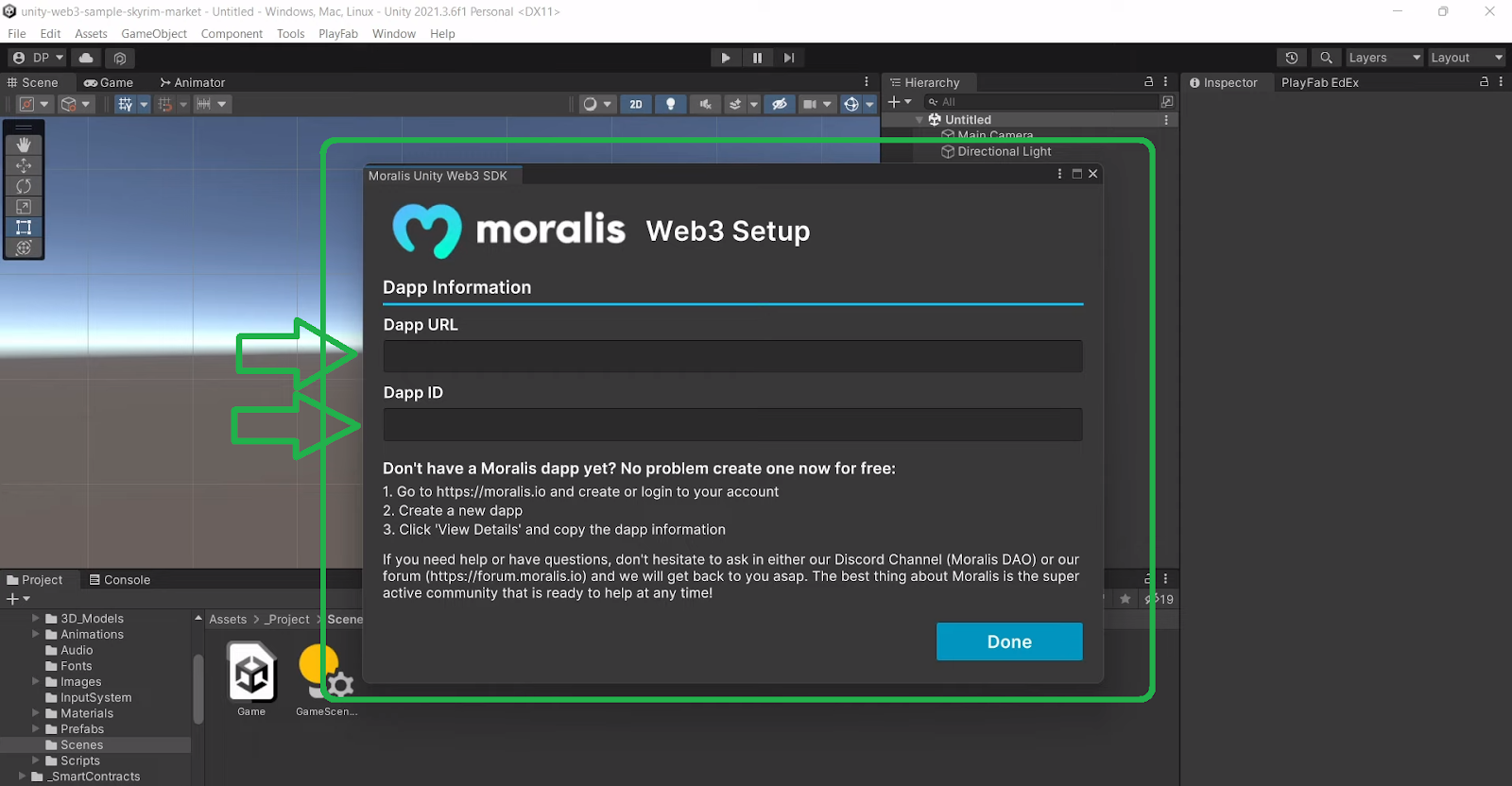Open the Layers dropdown

point(1383,58)
